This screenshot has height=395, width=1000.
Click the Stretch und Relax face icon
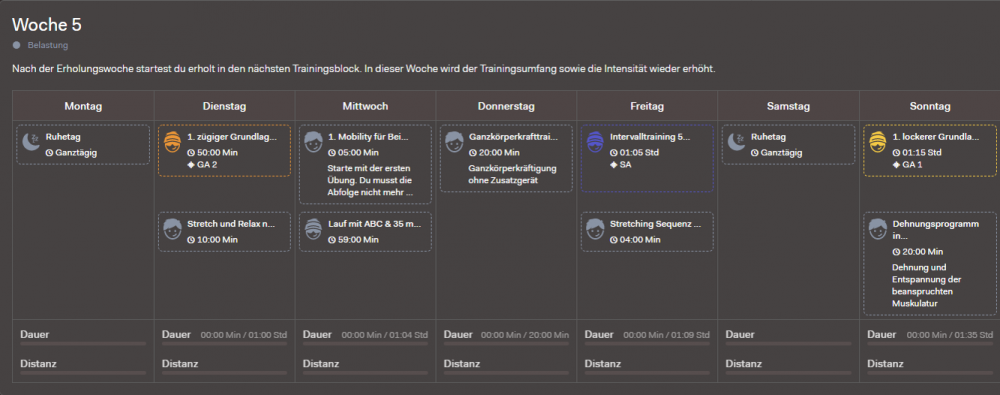tap(172, 229)
